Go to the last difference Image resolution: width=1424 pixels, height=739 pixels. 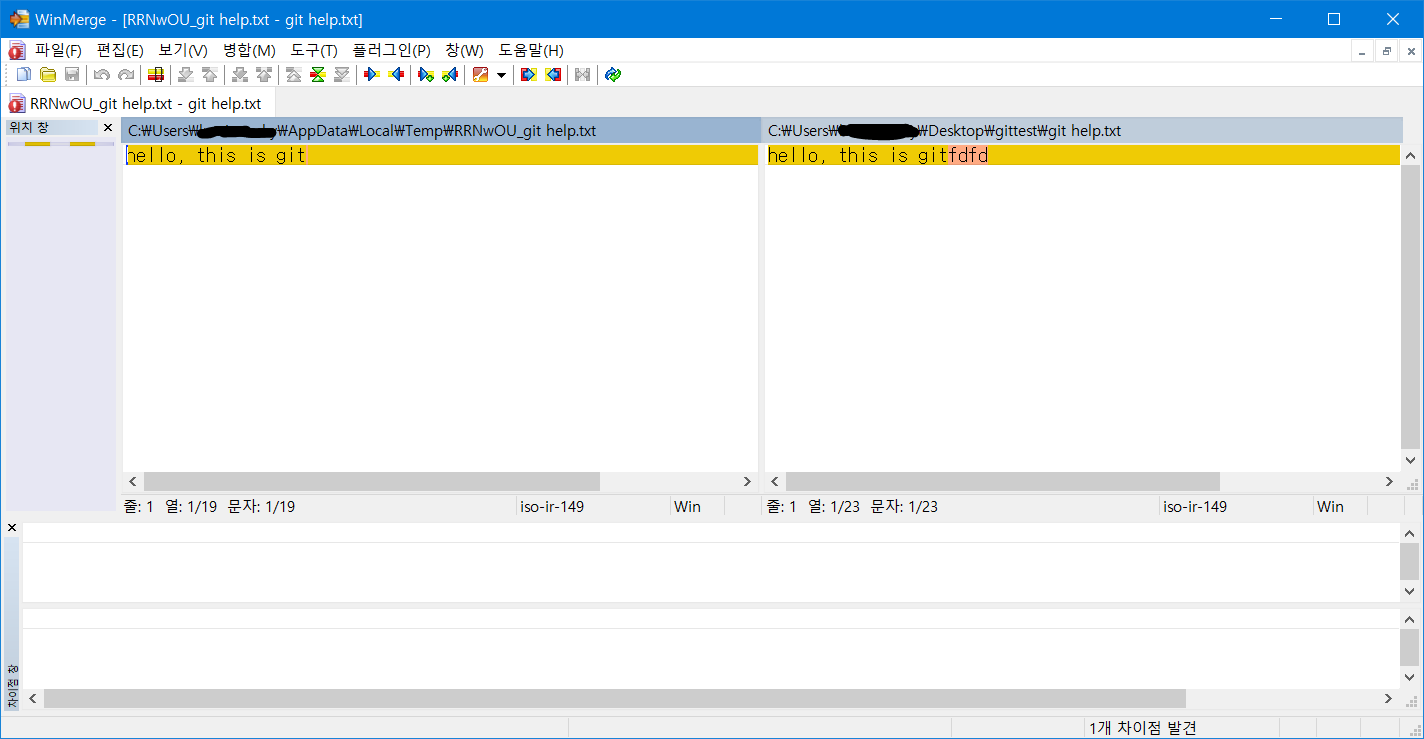pyautogui.click(x=342, y=75)
